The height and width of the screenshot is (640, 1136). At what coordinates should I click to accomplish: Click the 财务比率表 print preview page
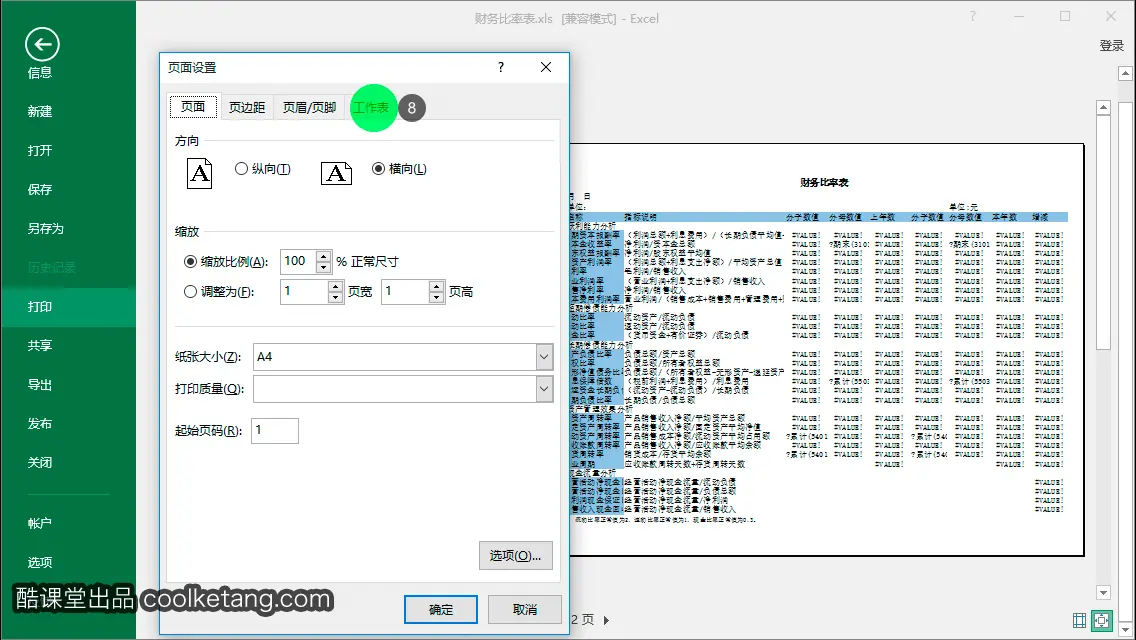(827, 350)
